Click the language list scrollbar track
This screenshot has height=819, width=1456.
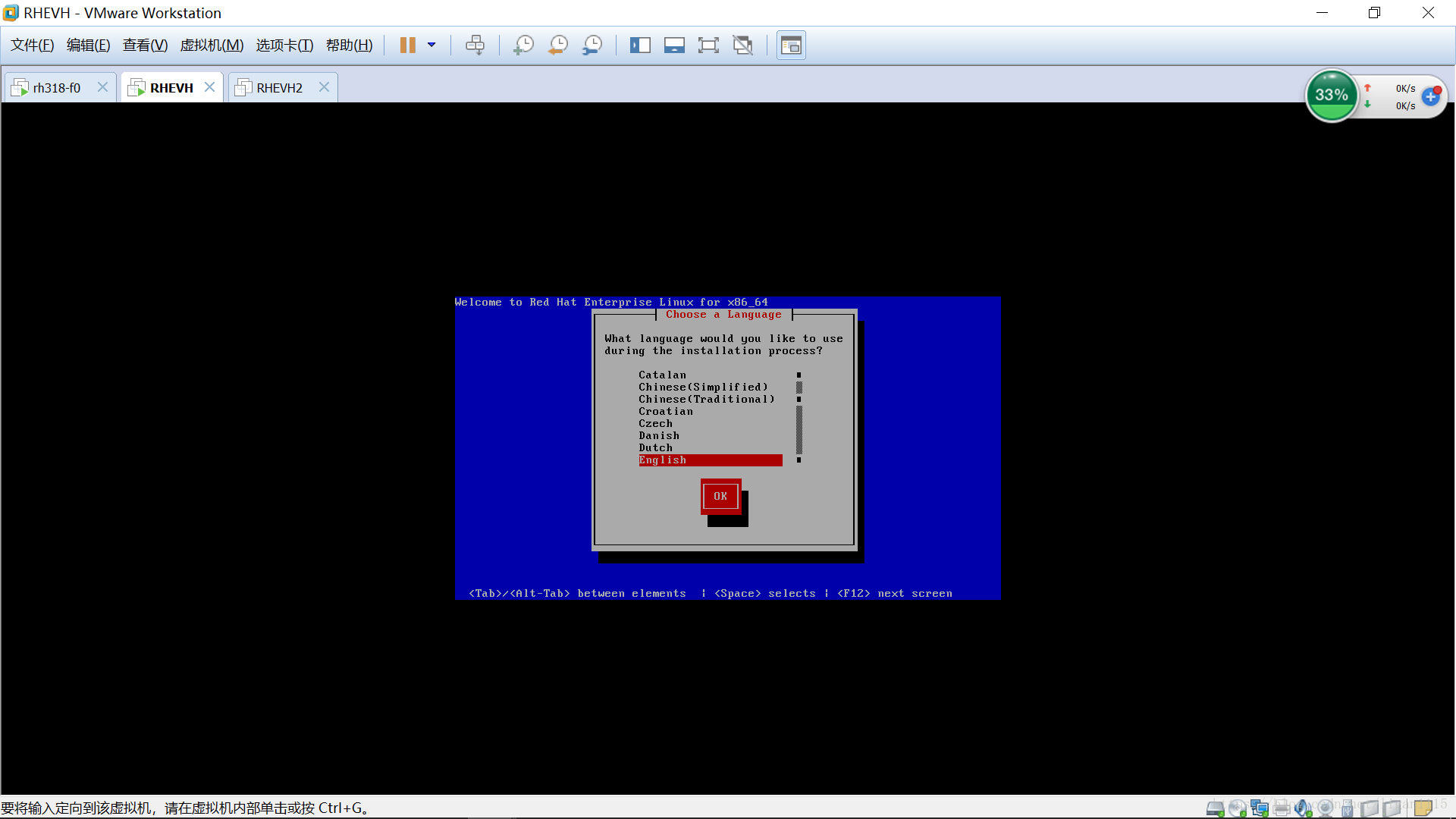[x=799, y=418]
